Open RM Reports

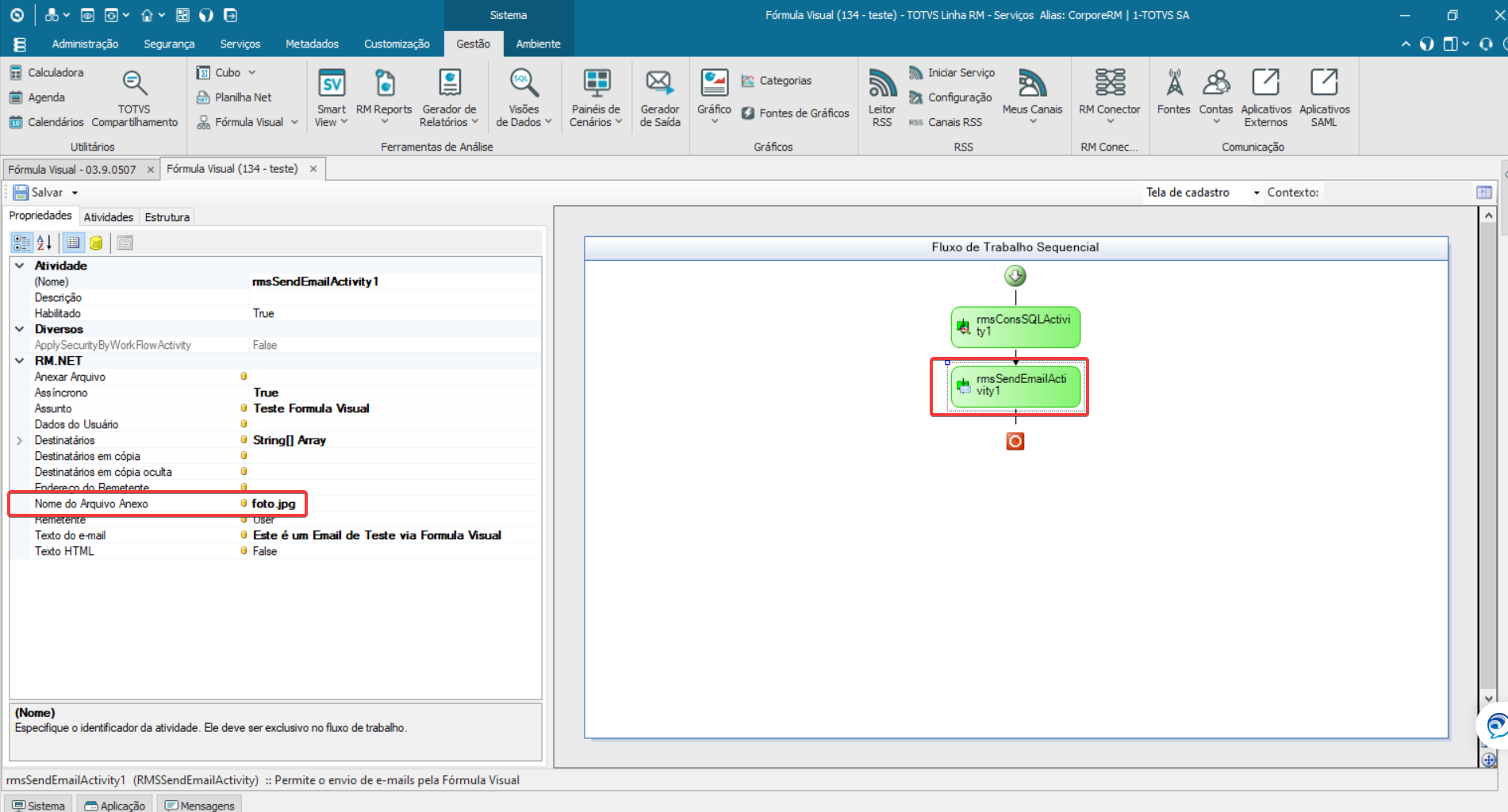pyautogui.click(x=384, y=98)
